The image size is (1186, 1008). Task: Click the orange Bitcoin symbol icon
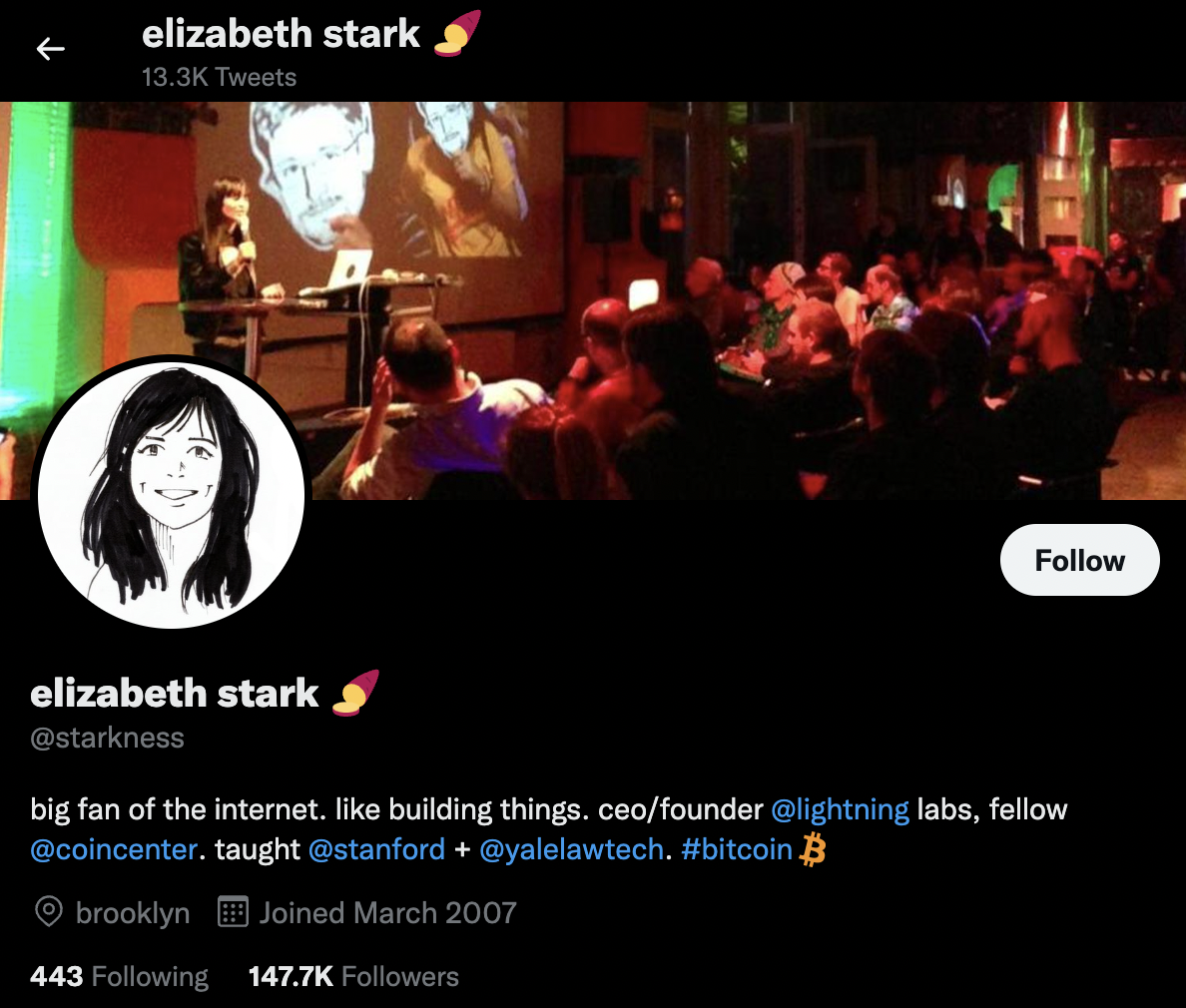coord(813,849)
